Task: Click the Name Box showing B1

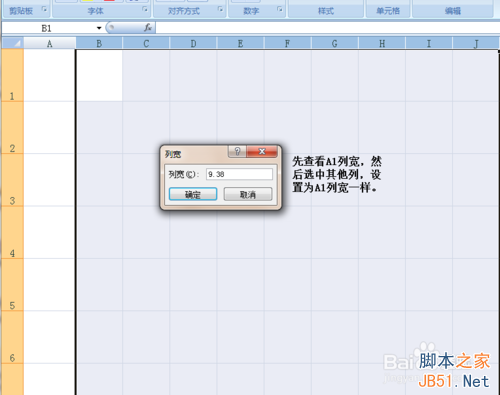Action: (47, 28)
